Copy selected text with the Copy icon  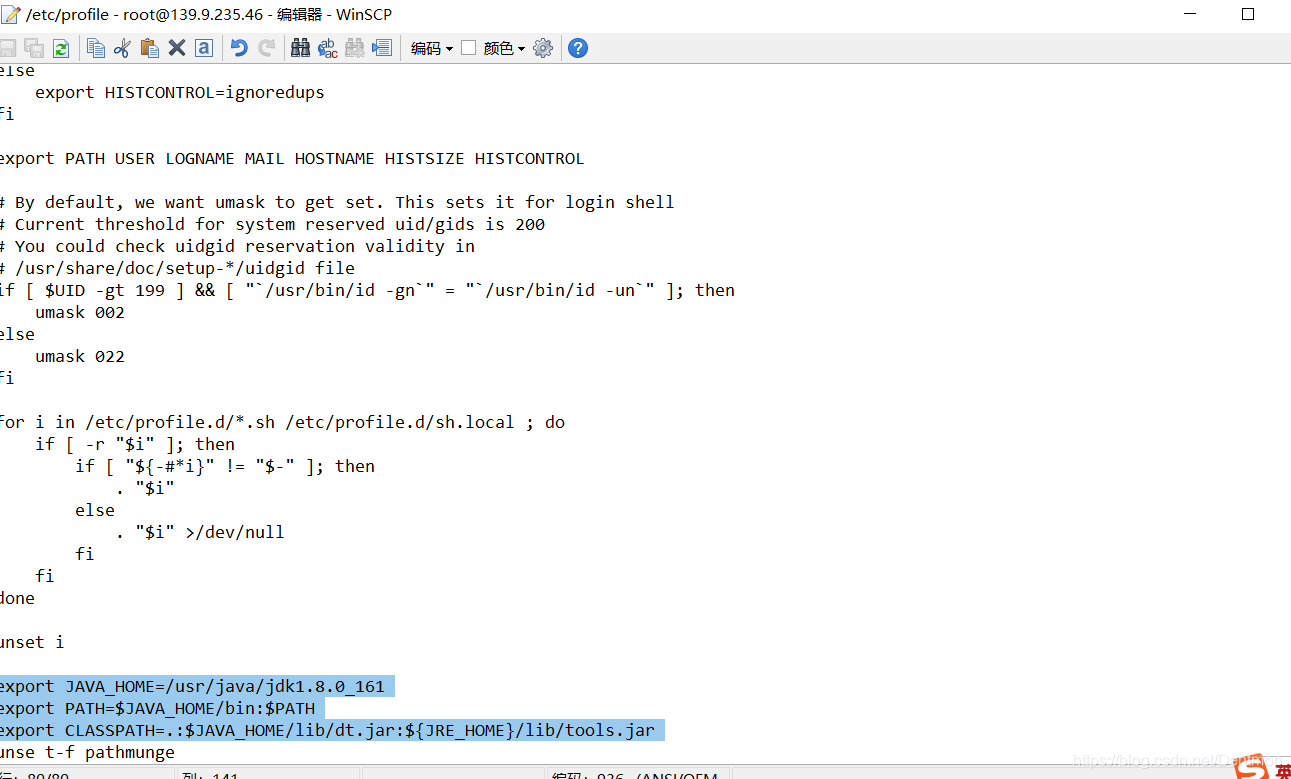point(96,48)
